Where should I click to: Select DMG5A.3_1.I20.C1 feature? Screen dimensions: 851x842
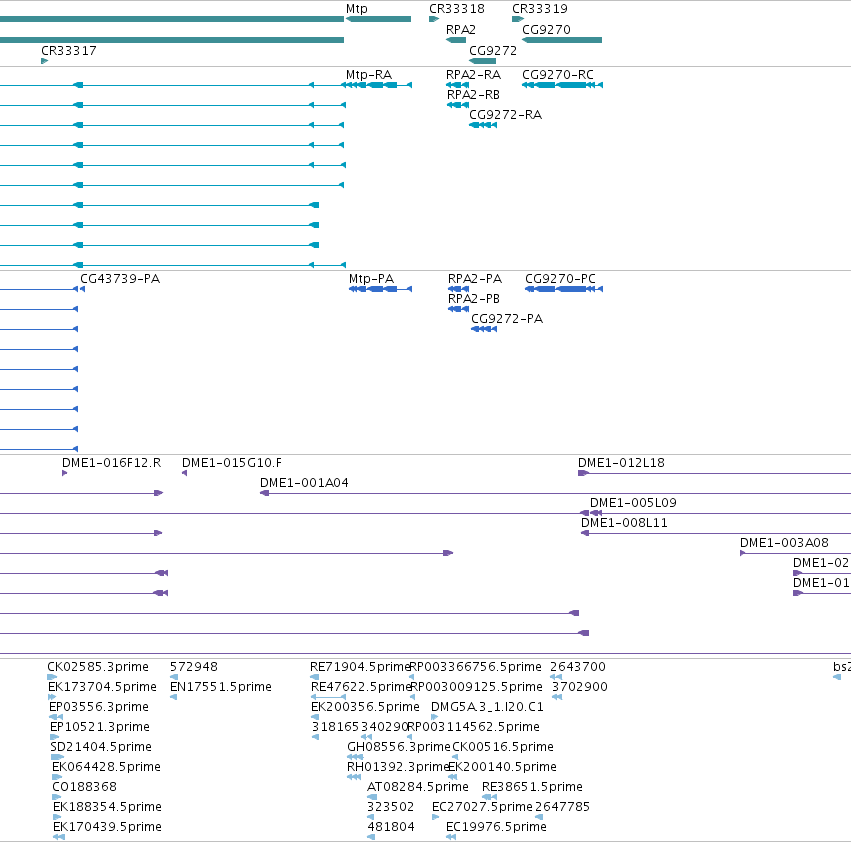click(x=434, y=717)
